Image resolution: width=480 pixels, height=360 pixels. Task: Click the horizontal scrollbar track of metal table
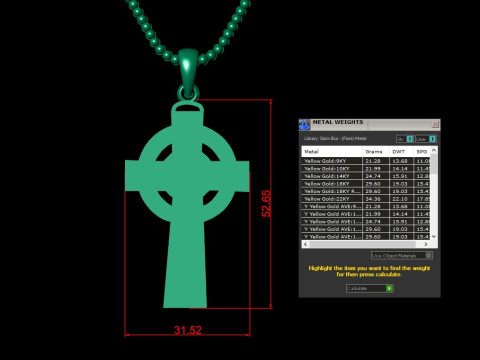point(365,244)
